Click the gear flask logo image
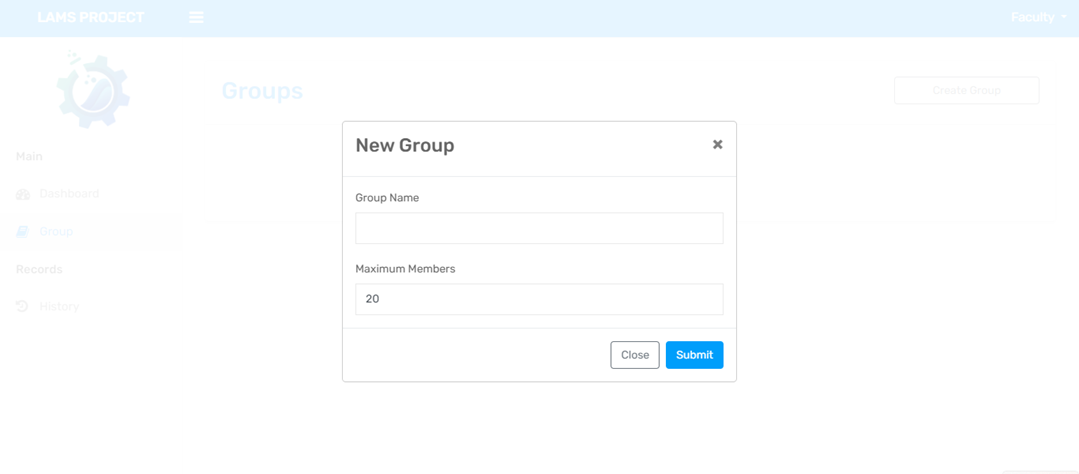The width and height of the screenshot is (1079, 474). pos(93,89)
